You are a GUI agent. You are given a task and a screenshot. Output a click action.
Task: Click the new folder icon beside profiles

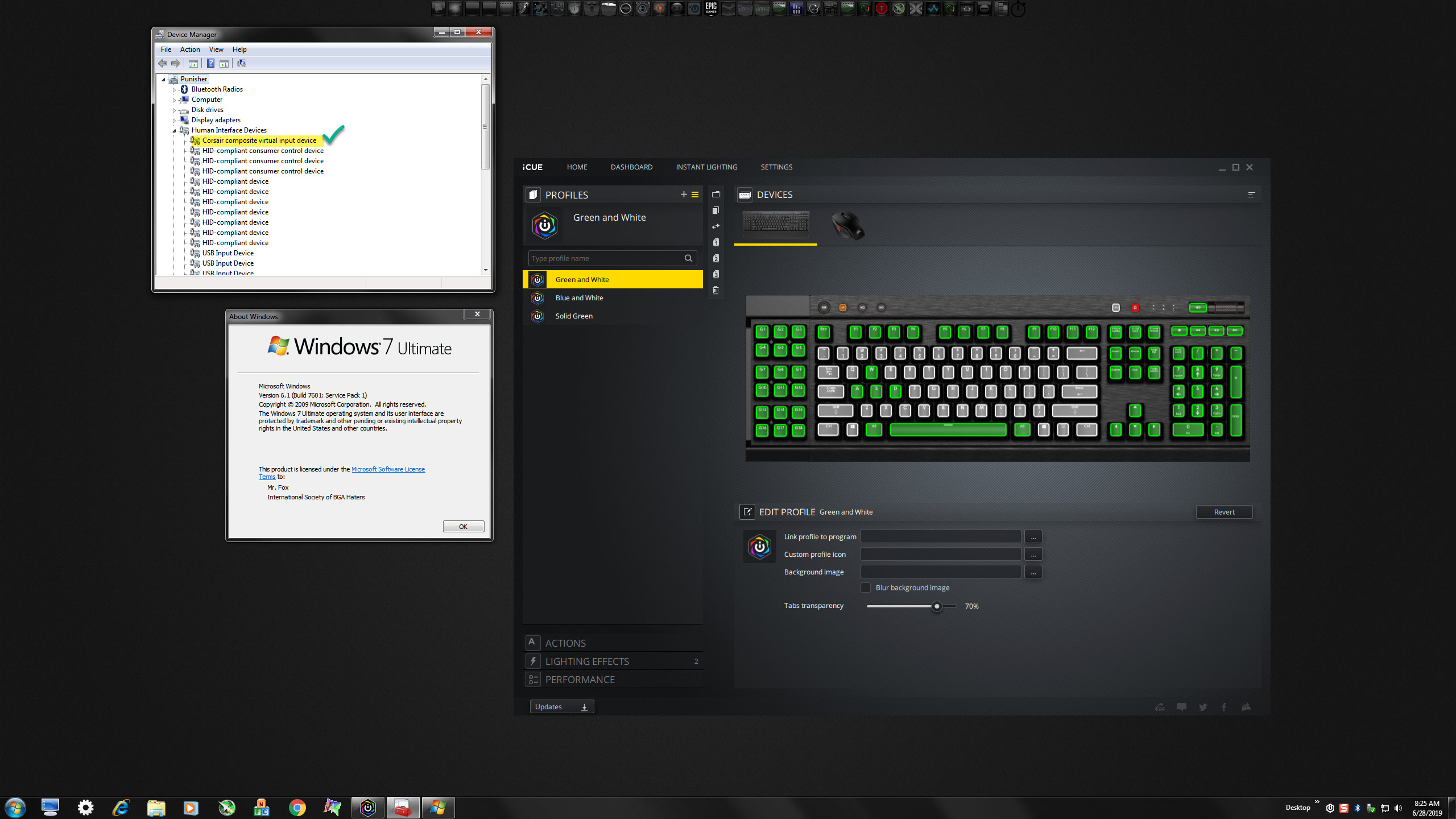pos(716,195)
